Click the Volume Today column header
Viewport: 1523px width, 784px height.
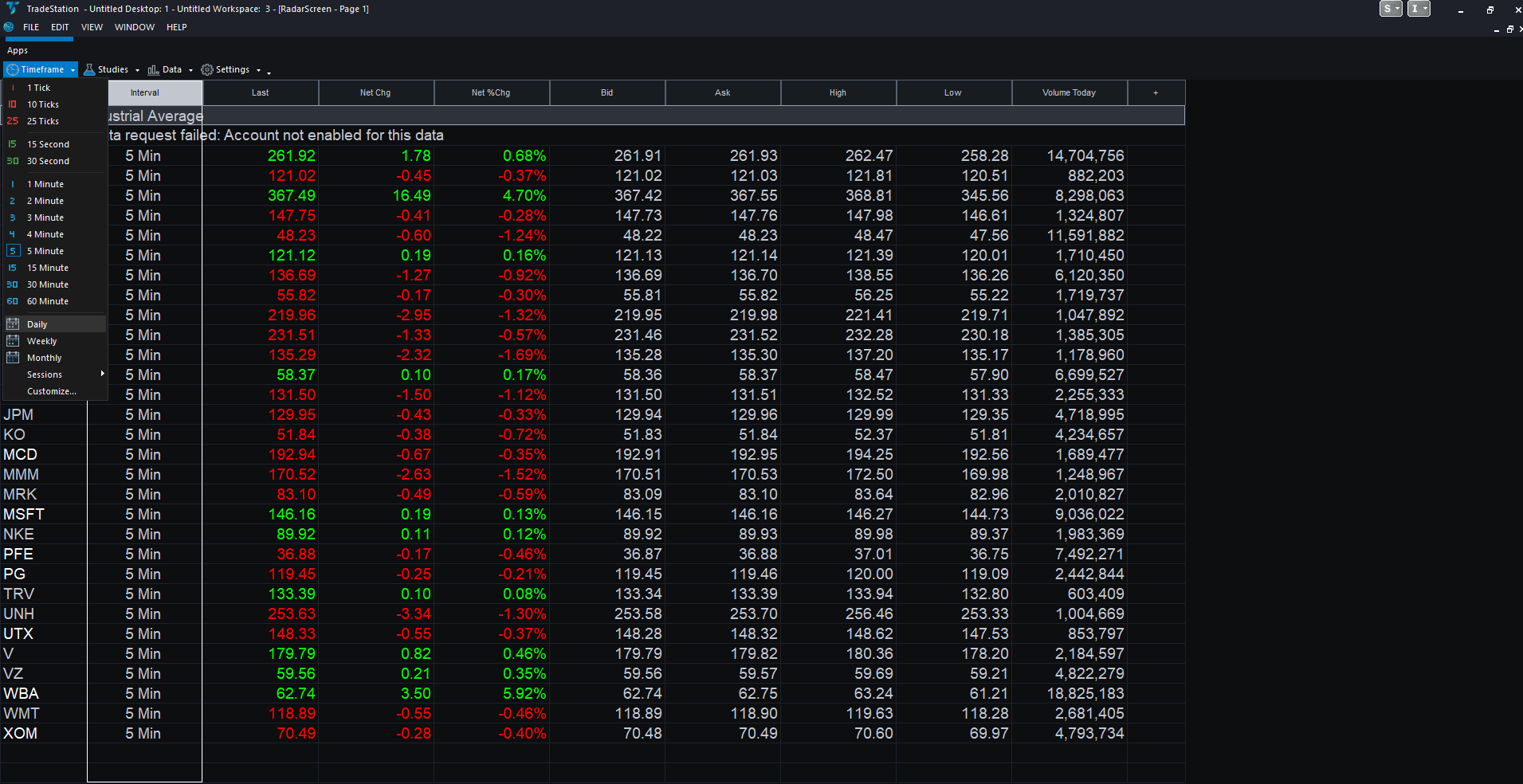[1069, 92]
